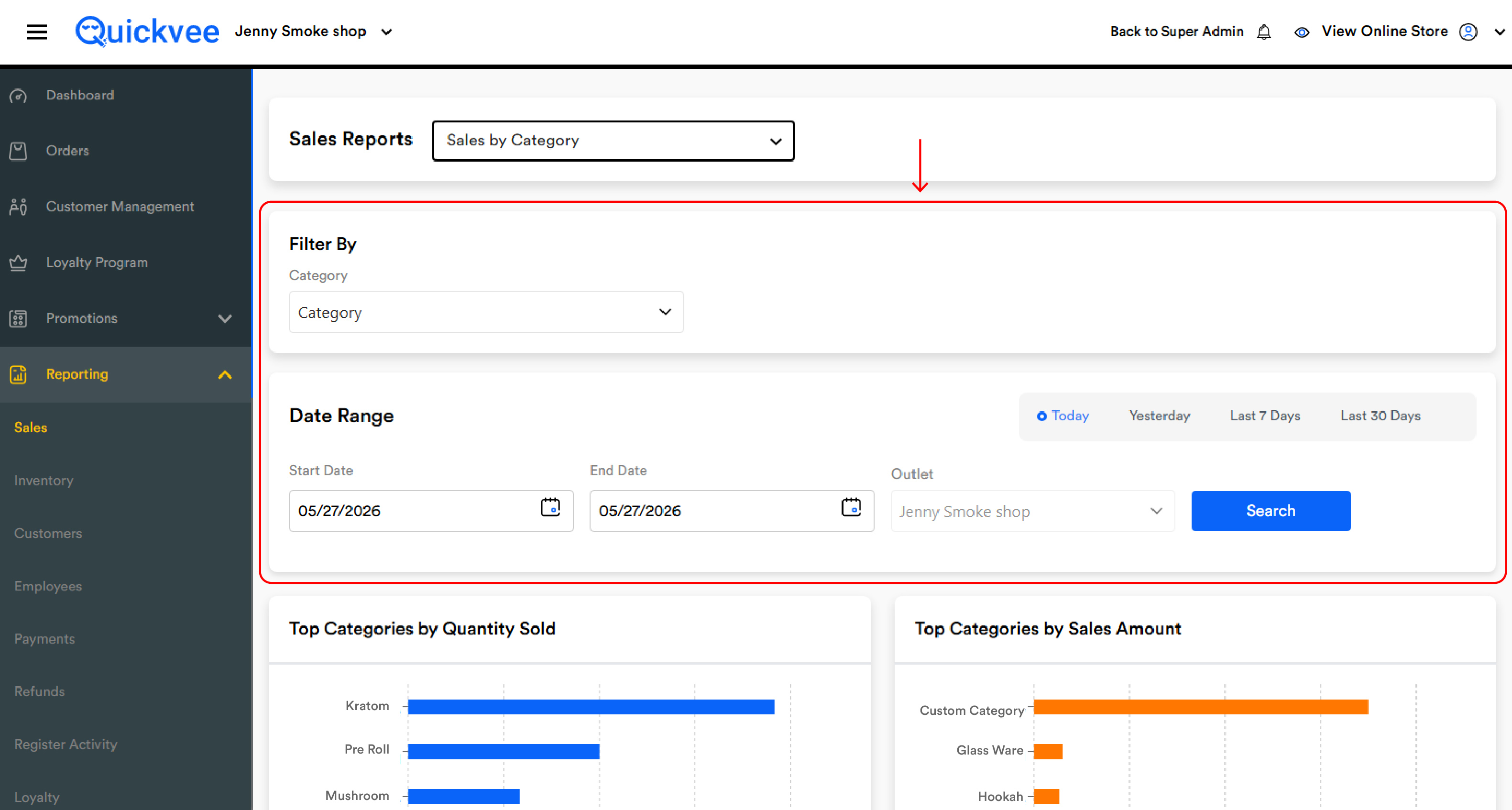Click the Orders bag icon
Viewport: 1512px width, 810px height.
(x=18, y=152)
